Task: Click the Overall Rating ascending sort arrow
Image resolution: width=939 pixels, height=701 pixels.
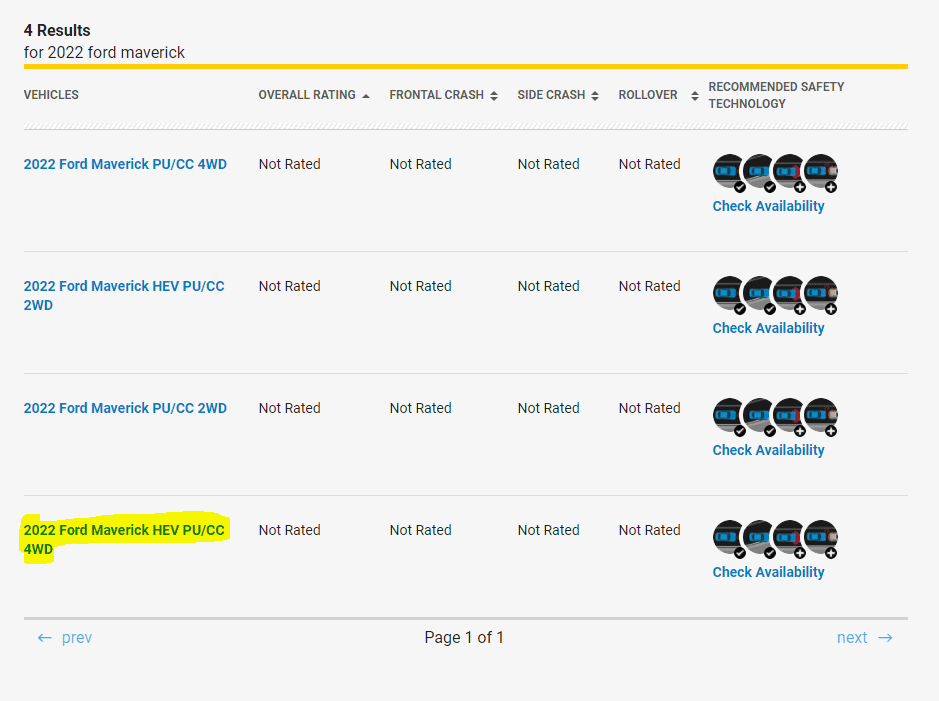Action: pos(366,96)
